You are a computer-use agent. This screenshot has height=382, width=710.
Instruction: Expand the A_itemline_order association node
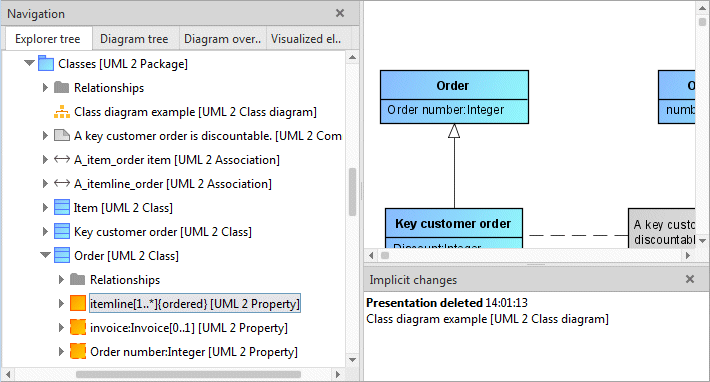(45, 183)
